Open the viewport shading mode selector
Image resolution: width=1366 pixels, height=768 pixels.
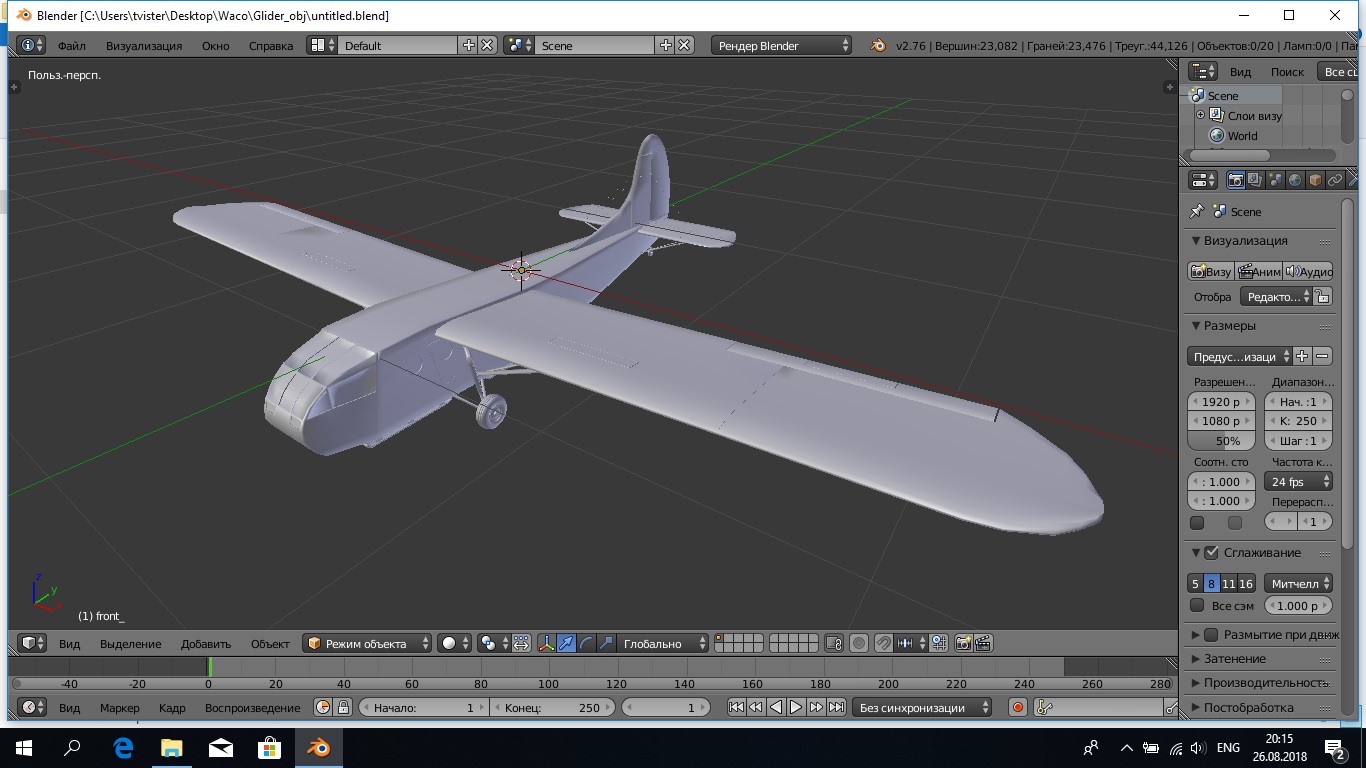(454, 643)
